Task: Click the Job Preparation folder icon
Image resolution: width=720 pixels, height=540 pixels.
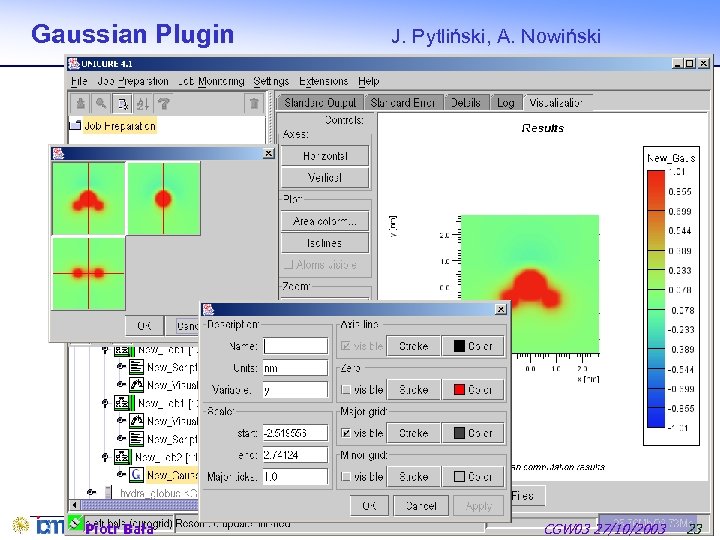Action: pyautogui.click(x=75, y=125)
